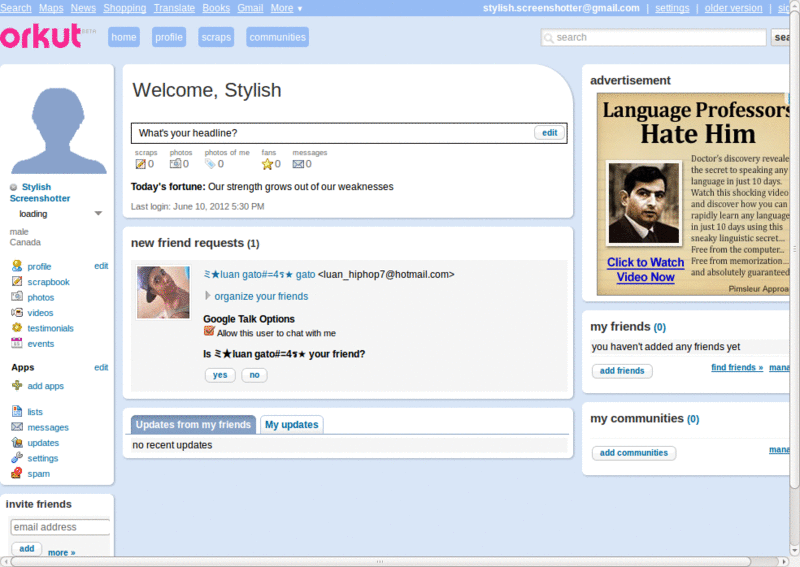Open Gmail link in top bar
This screenshot has width=800, height=567.
250,8
